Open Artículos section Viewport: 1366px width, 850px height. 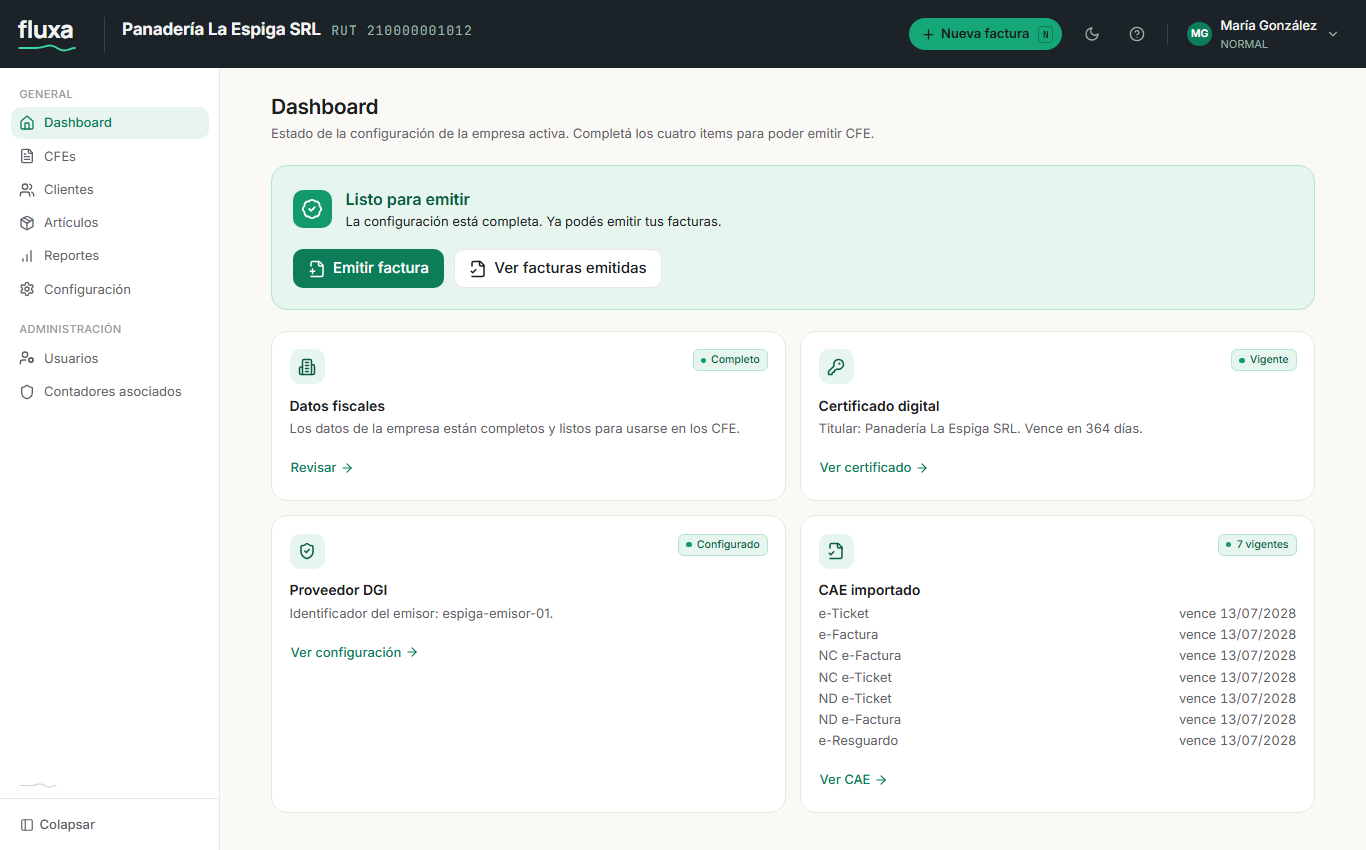tap(110, 222)
